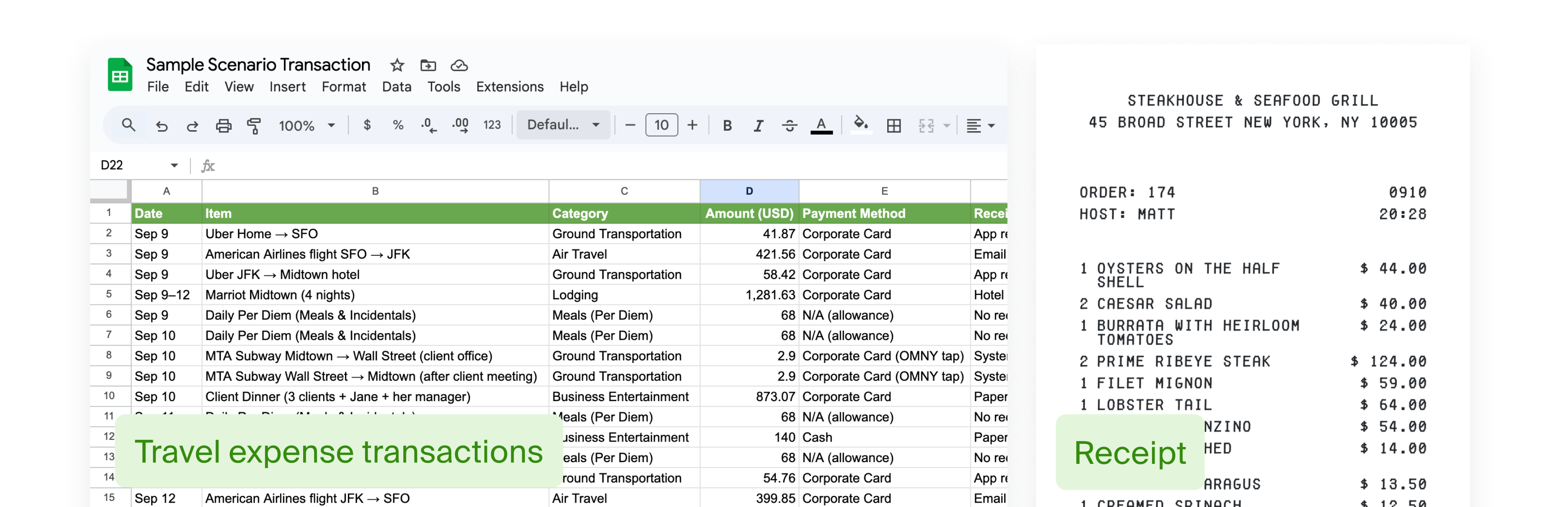
Task: Open the 100% zoom dropdown
Action: (307, 126)
